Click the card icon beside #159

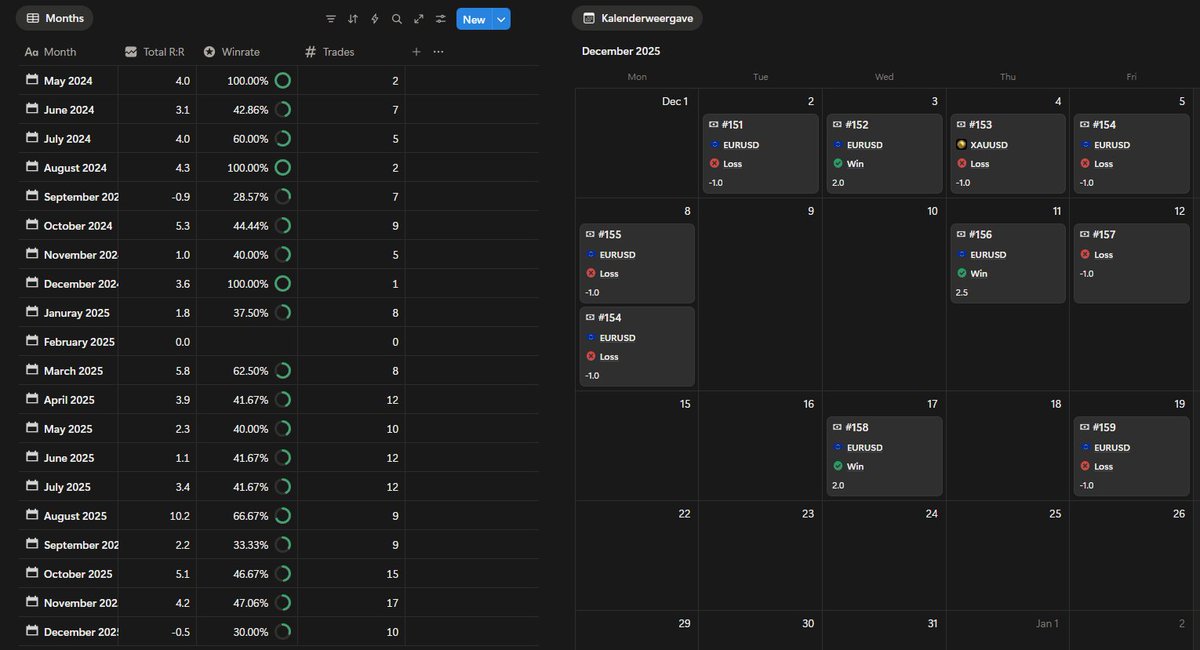1086,427
